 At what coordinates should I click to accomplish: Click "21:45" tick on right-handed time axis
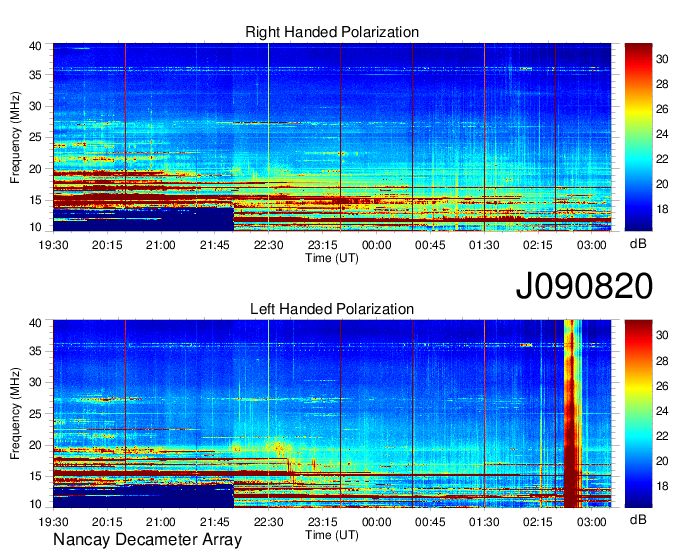click(215, 245)
